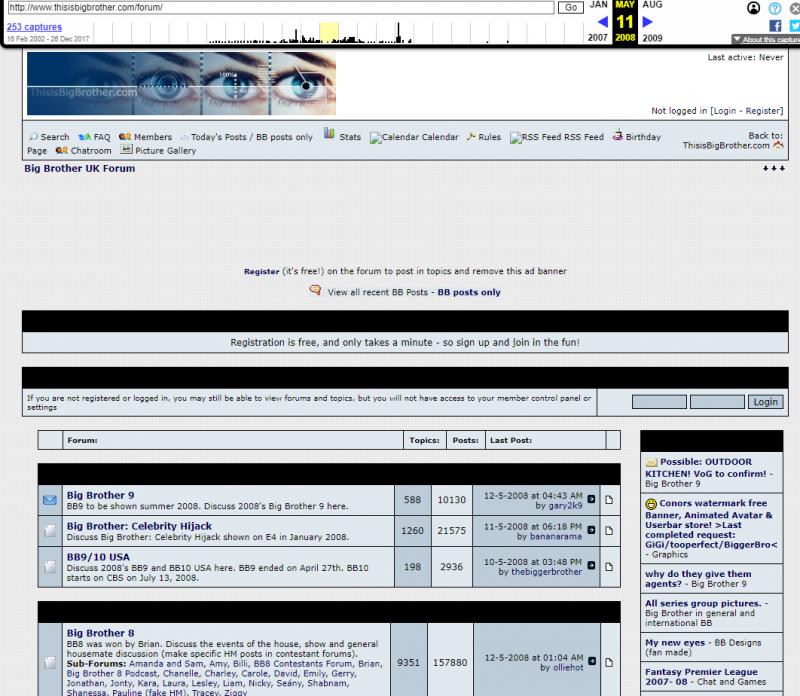Screen dimensions: 800x696
Task: Click the Wayback Machine URL input field
Action: click(280, 8)
